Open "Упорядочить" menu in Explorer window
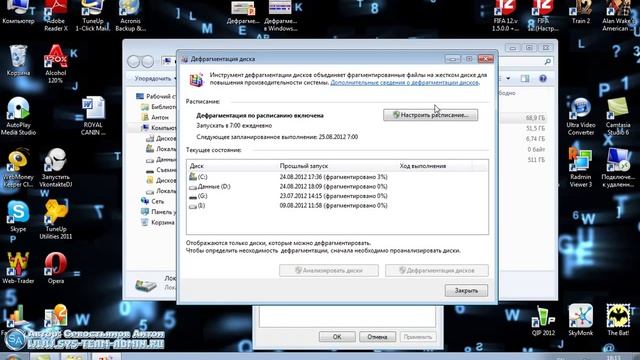This screenshot has height=360, width=640. coord(155,78)
